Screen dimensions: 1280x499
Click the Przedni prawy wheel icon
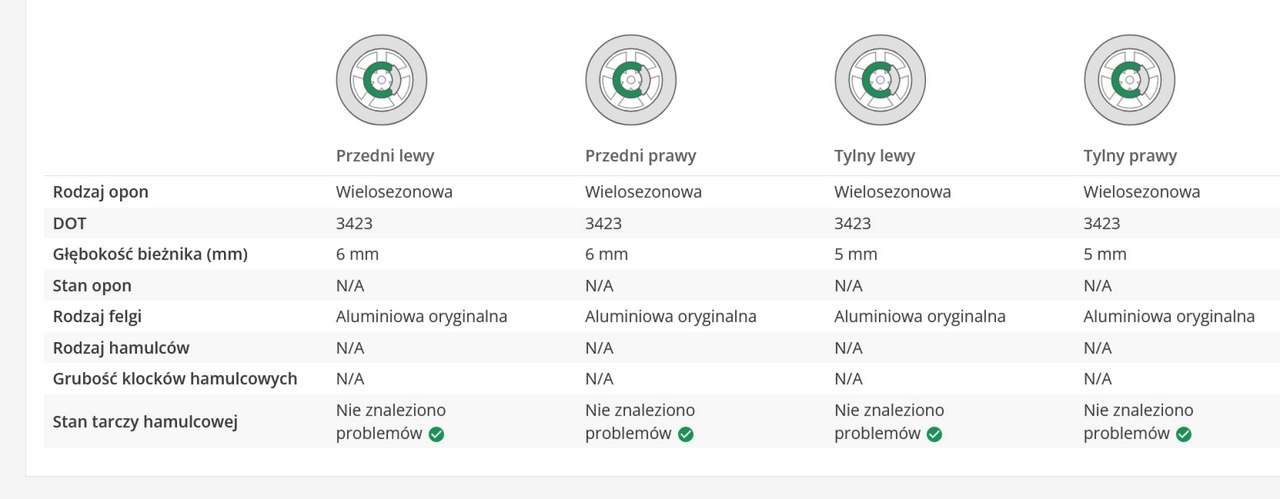coord(630,80)
